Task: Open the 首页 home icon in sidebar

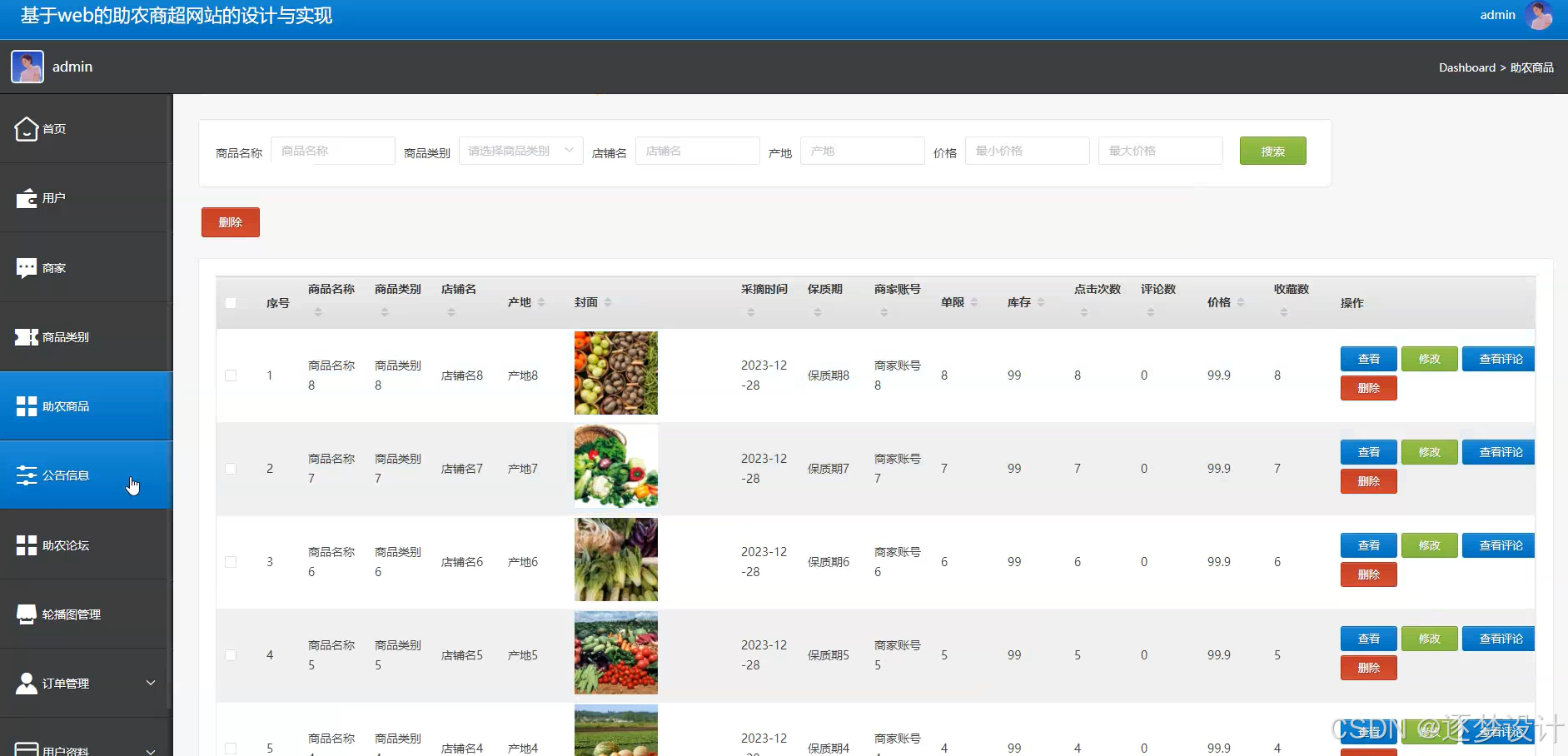Action: [27, 129]
